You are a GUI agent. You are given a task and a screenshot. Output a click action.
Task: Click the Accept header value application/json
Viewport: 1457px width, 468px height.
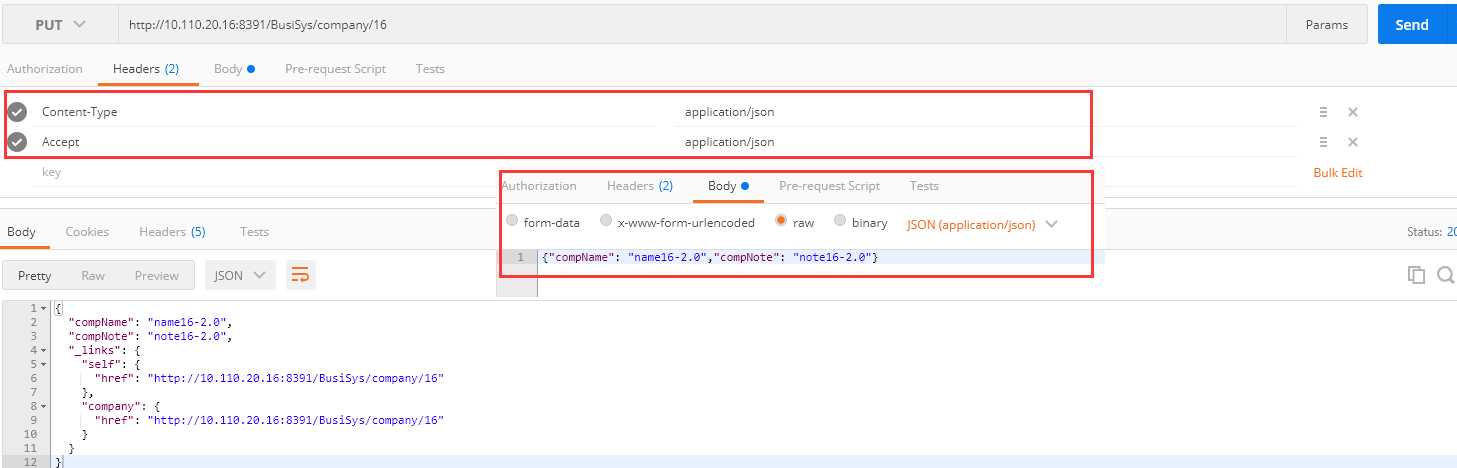pyautogui.click(x=729, y=142)
